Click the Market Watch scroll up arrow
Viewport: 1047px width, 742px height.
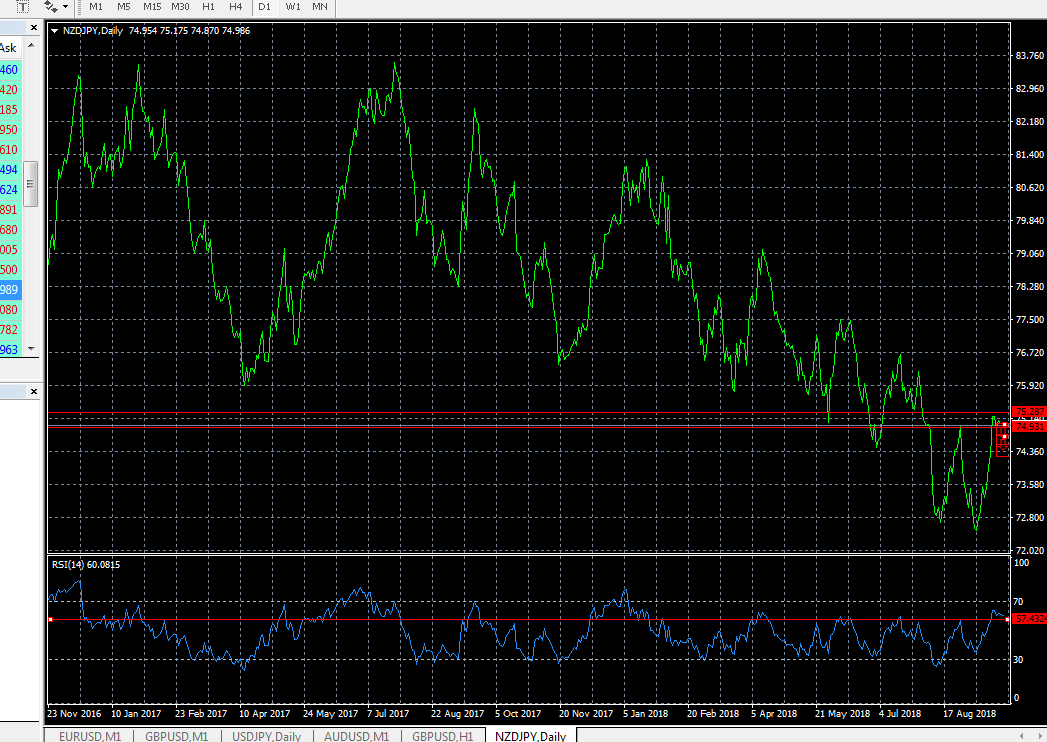(x=31, y=45)
